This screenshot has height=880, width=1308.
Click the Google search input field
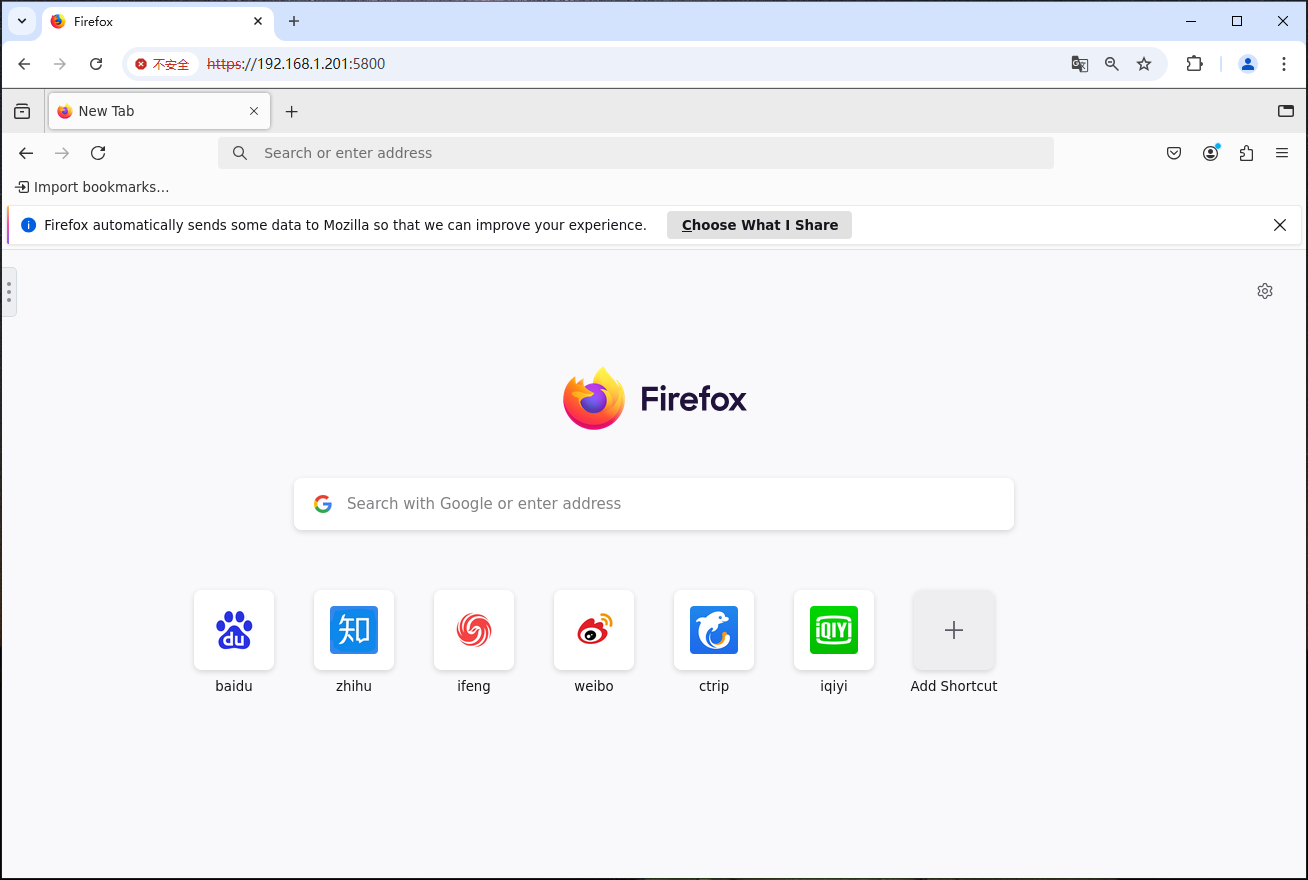click(653, 503)
